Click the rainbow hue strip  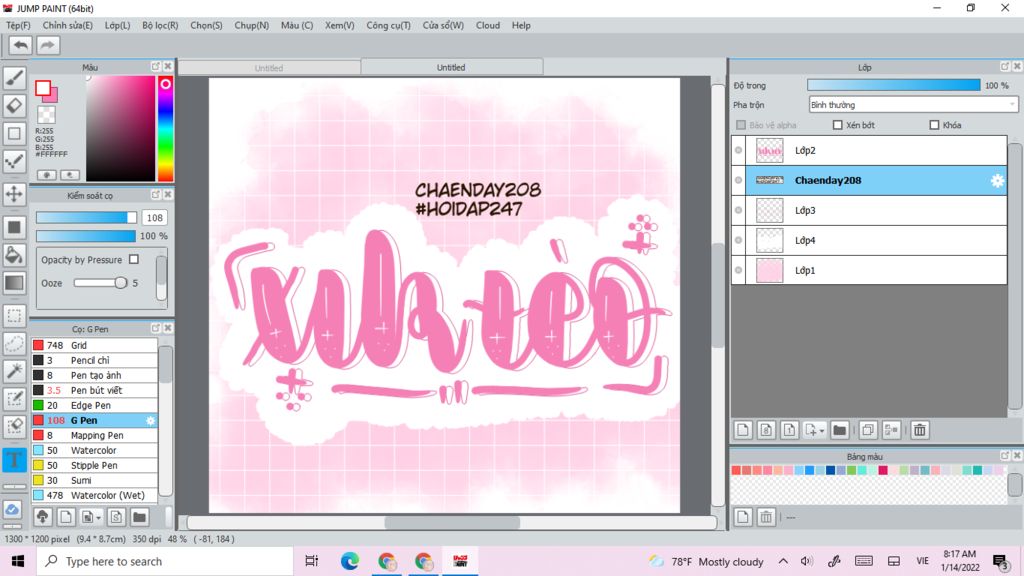[x=165, y=128]
